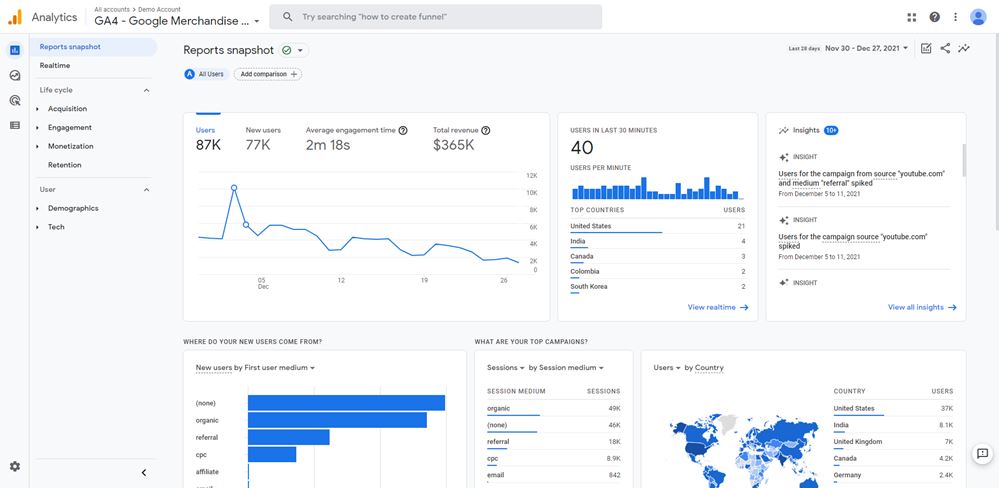Open Reports snapshot status dropdown arrow
The height and width of the screenshot is (488, 999).
pyautogui.click(x=299, y=50)
